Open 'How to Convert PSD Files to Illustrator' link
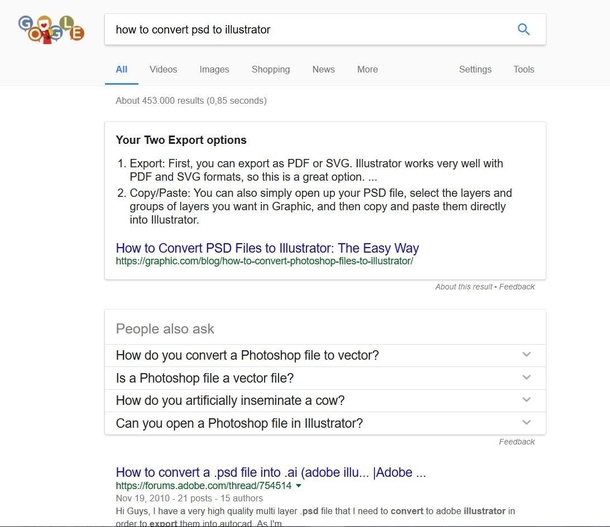 click(267, 248)
